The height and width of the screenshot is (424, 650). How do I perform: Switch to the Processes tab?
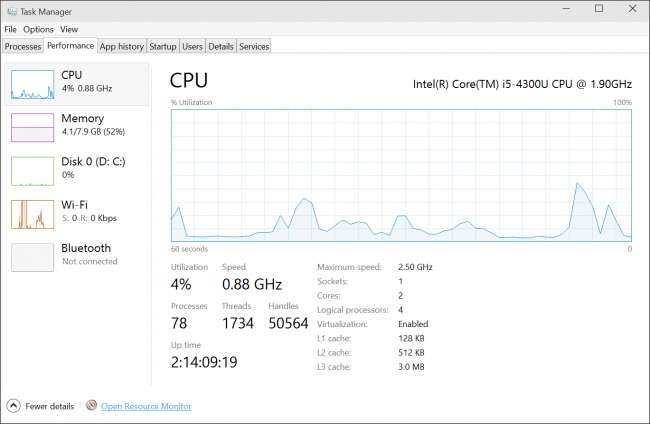[23, 46]
